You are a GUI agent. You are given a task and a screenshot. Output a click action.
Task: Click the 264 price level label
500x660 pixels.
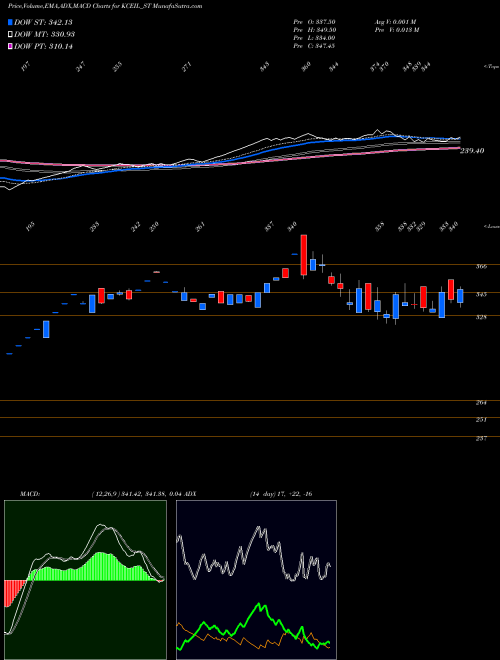click(481, 403)
